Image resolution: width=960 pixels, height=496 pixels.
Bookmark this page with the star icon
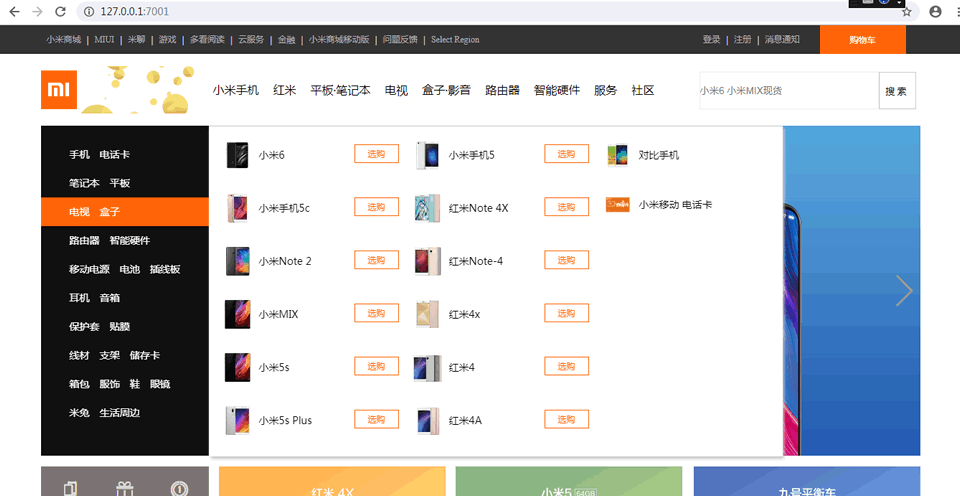[906, 12]
